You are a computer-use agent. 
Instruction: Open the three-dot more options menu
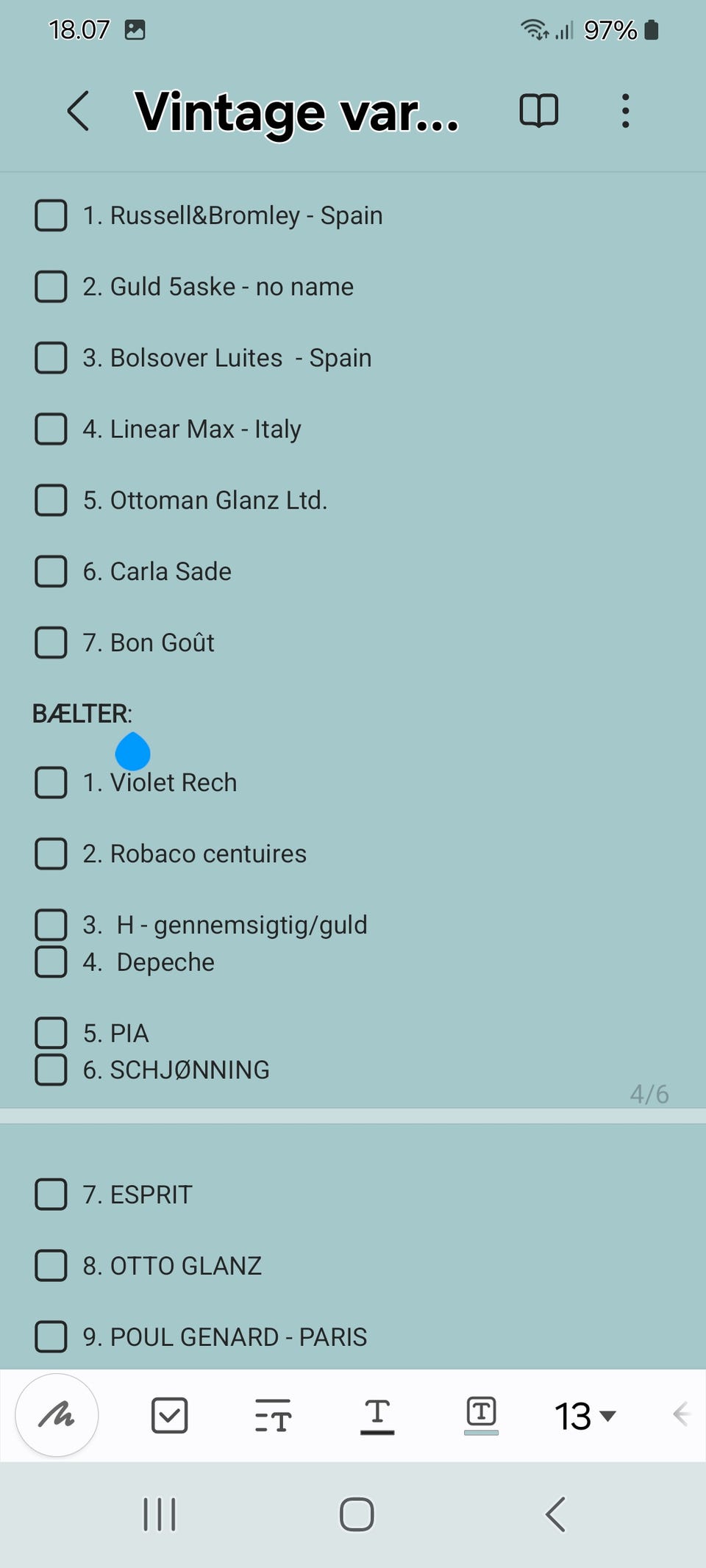point(625,111)
